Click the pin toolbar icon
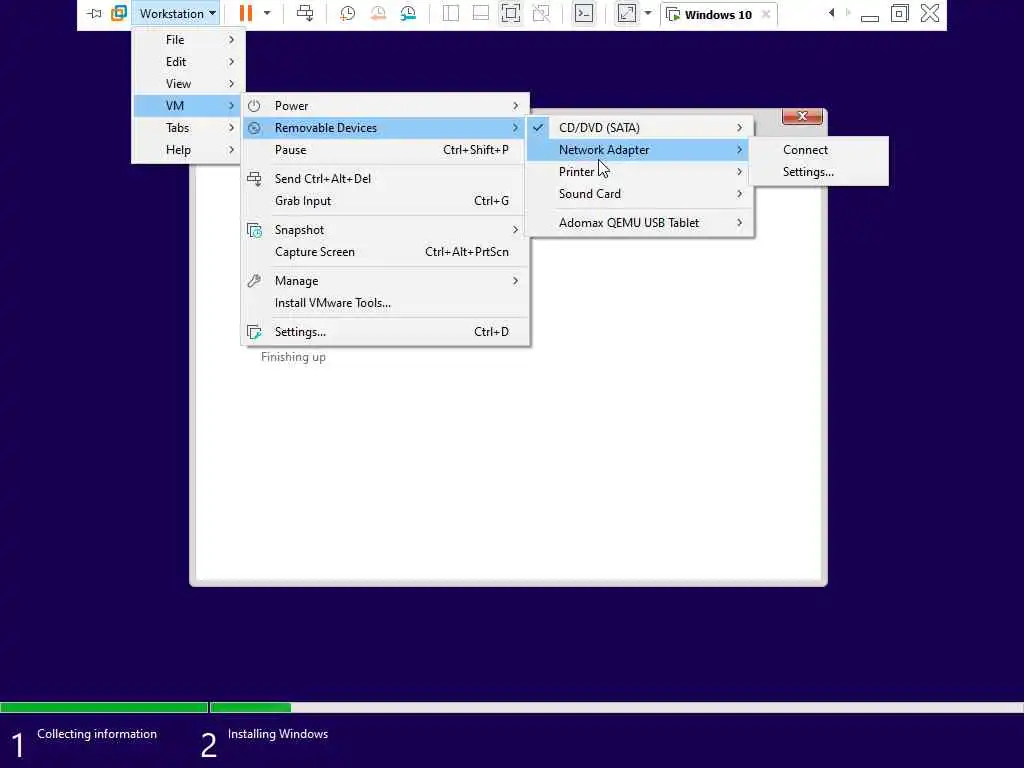The image size is (1024, 768). click(95, 14)
